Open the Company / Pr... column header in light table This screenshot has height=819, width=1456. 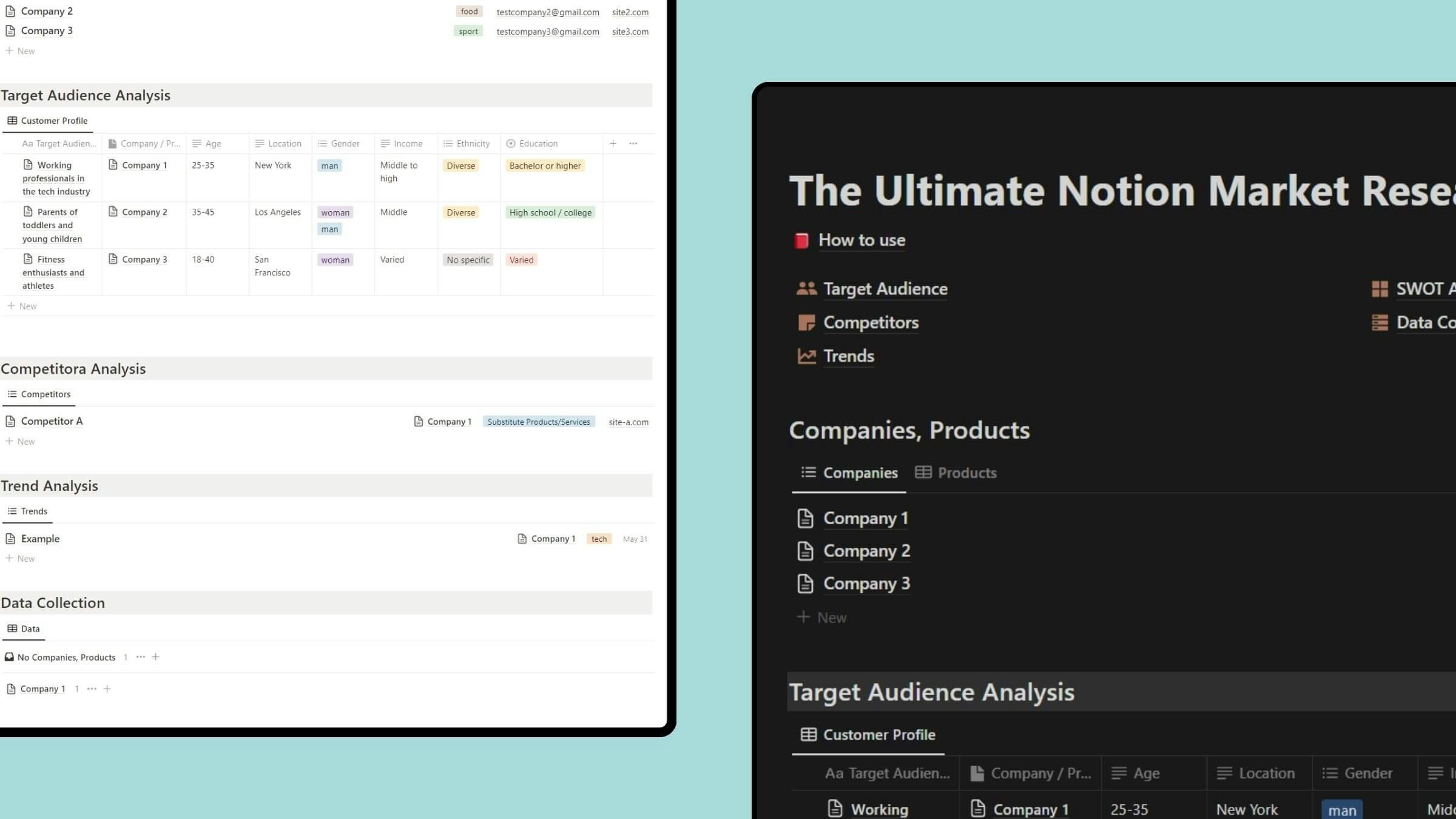coord(144,144)
